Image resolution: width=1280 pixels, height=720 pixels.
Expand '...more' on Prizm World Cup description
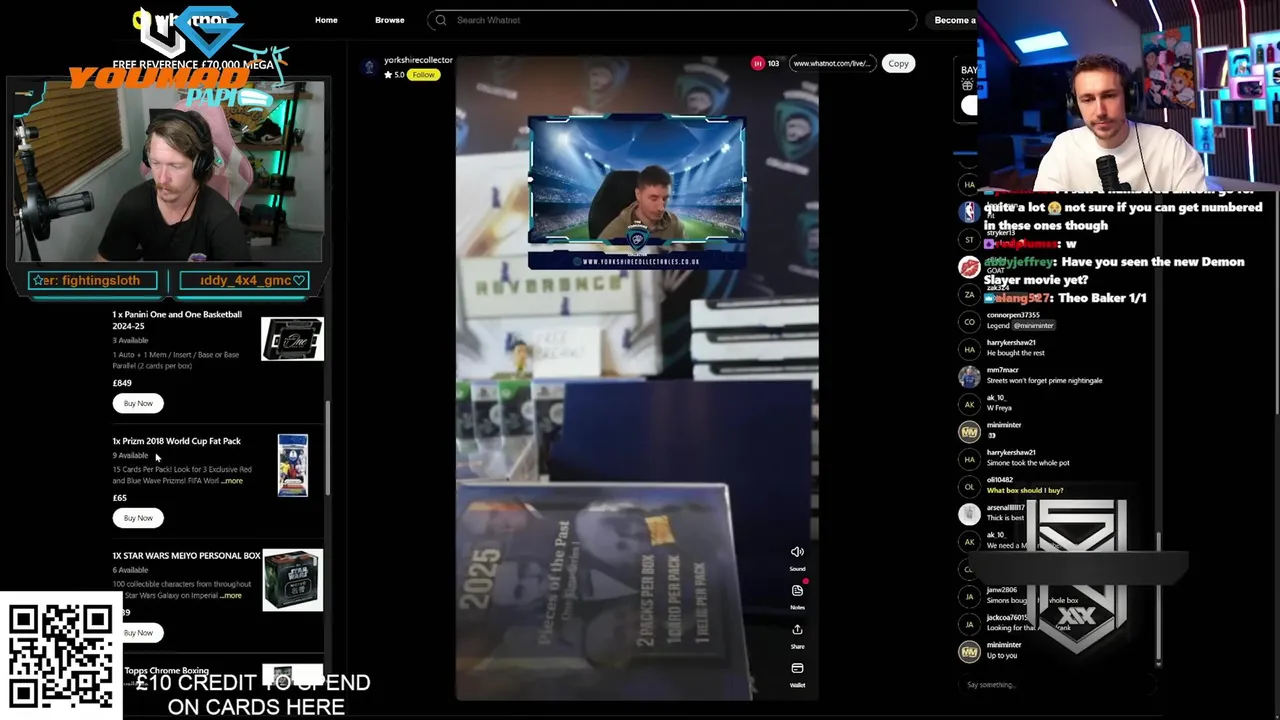tap(232, 481)
